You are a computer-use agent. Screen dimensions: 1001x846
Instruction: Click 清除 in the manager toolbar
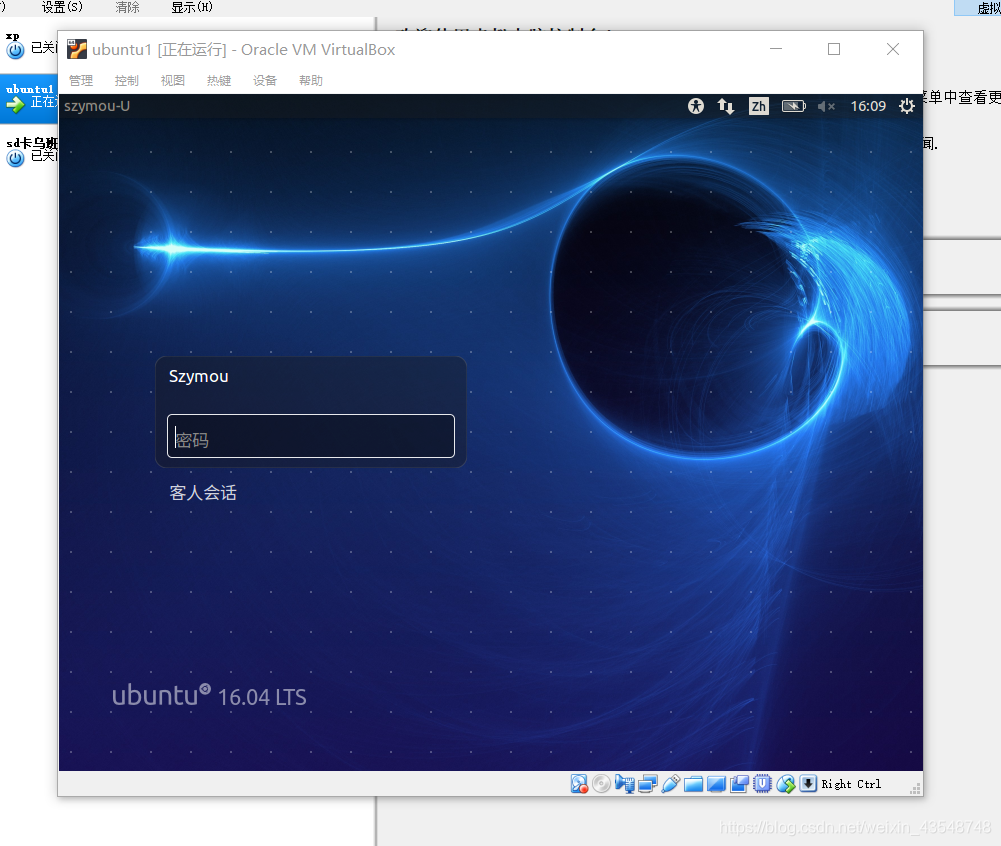127,8
